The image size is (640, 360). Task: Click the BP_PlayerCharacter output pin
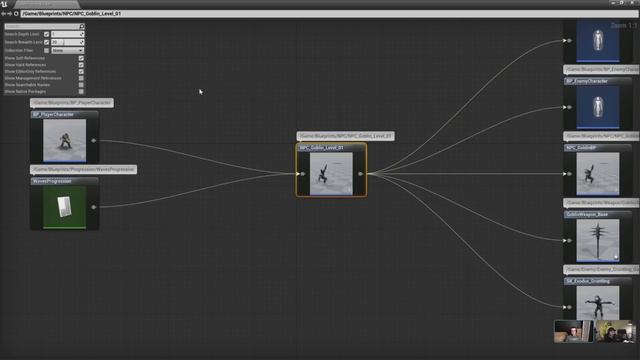click(93, 140)
